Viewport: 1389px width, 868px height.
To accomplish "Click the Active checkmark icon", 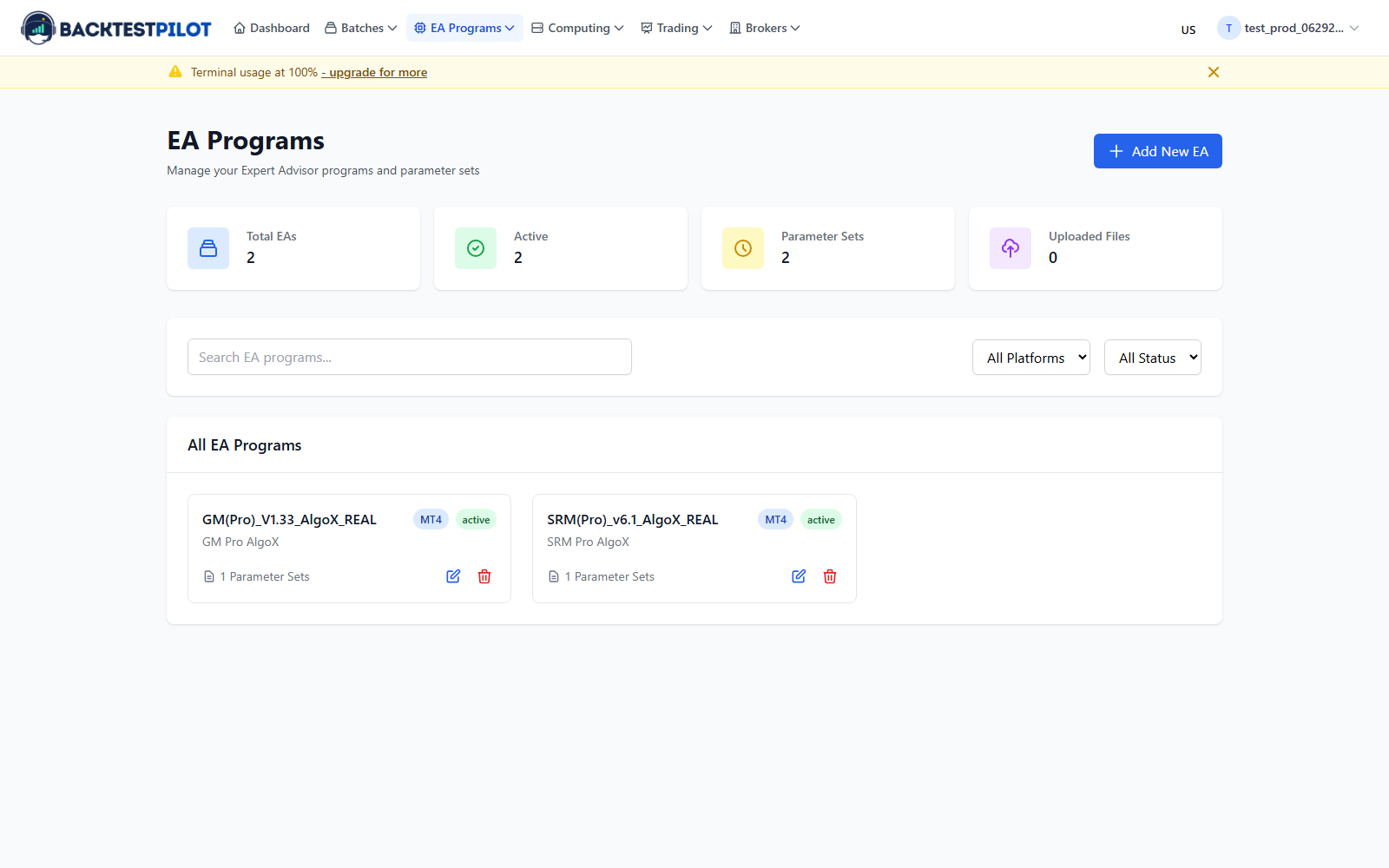I will [476, 248].
